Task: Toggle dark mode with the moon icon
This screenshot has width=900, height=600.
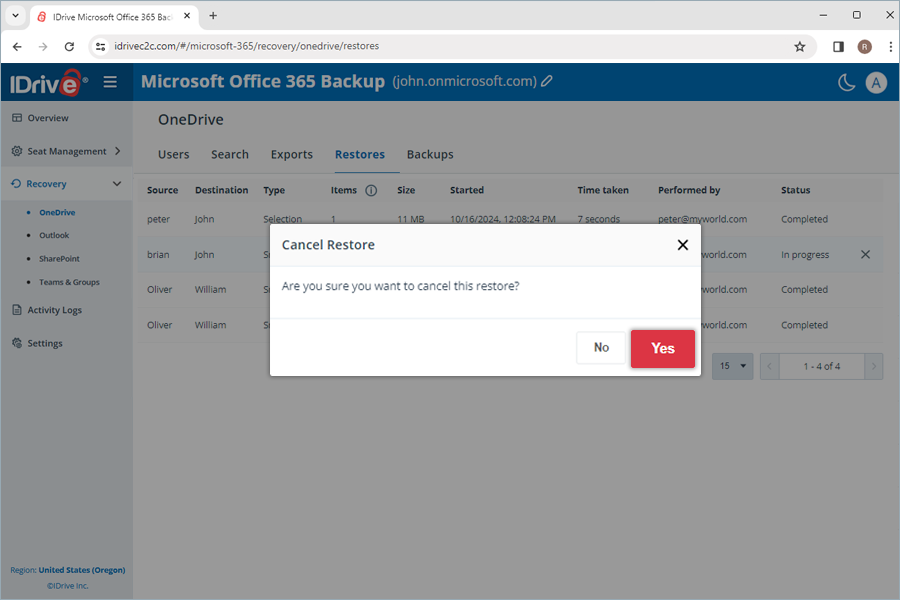Action: point(846,82)
